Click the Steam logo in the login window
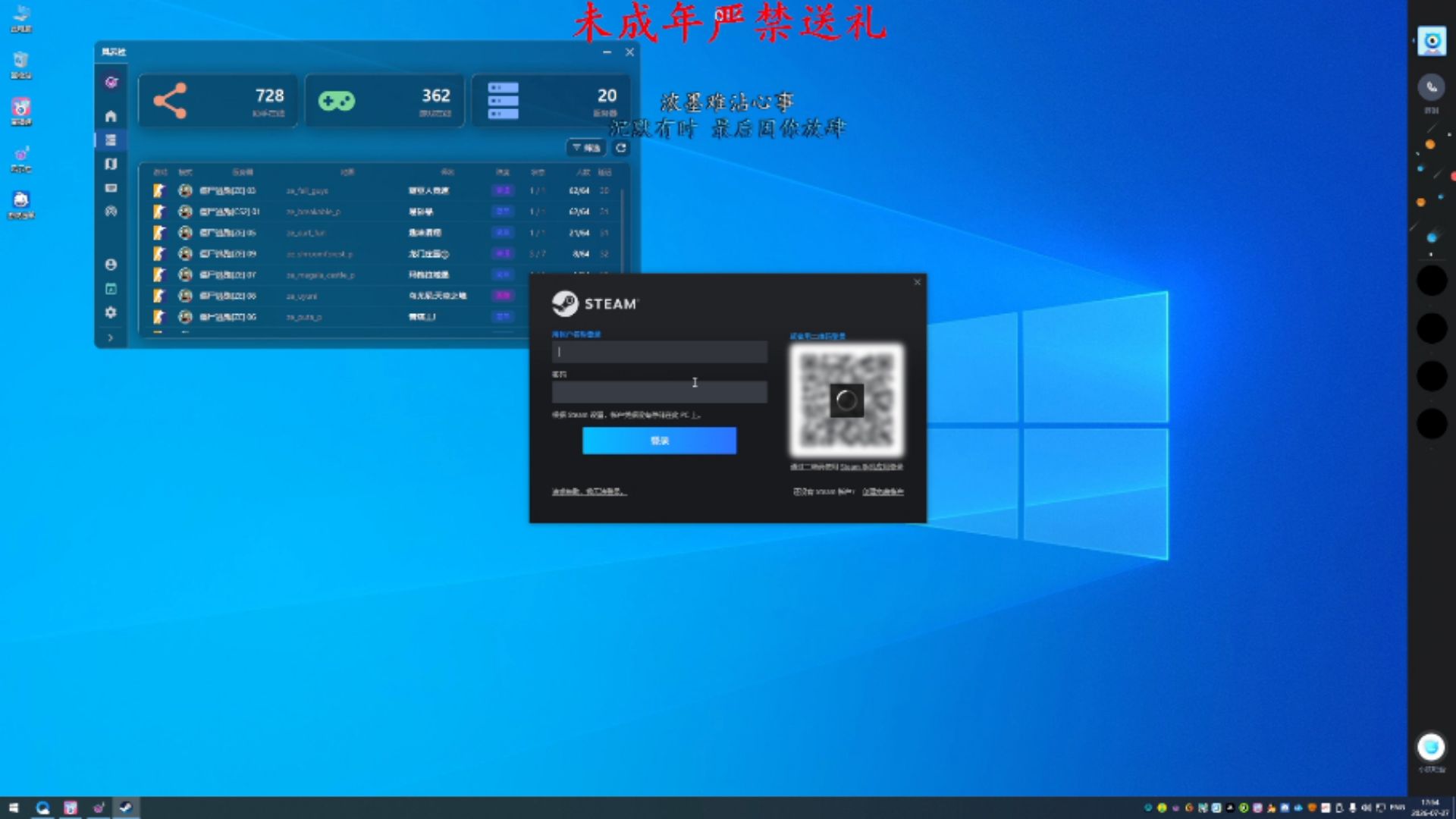The width and height of the screenshot is (1456, 819). coord(595,304)
